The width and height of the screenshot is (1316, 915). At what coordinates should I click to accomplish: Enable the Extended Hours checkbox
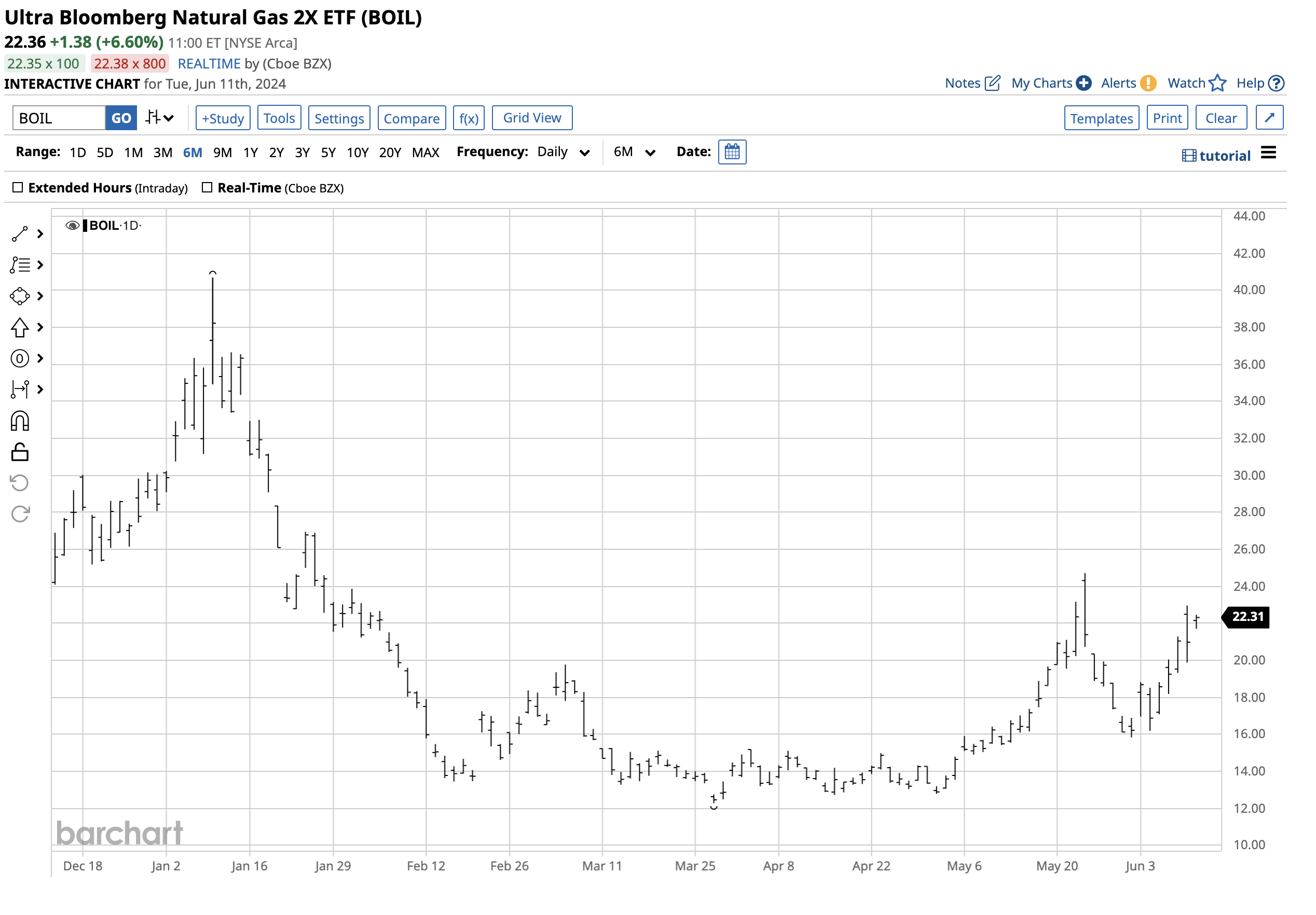click(18, 187)
